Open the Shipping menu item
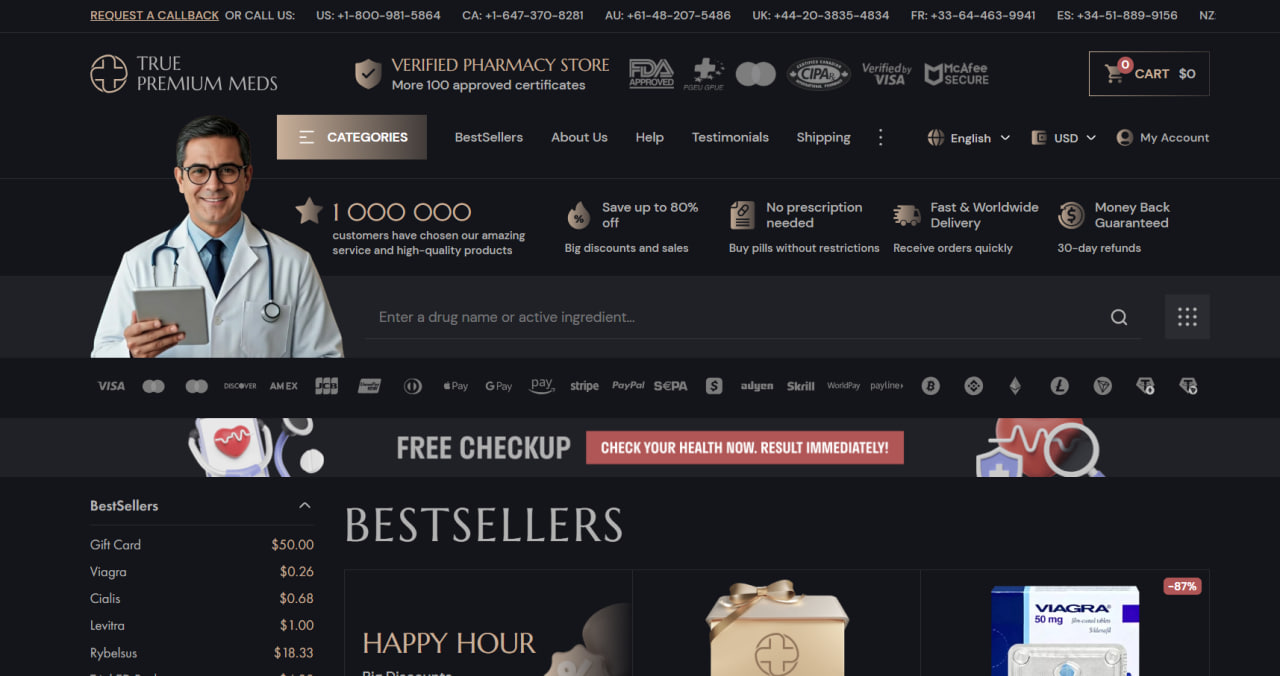This screenshot has width=1280, height=676. pos(823,137)
